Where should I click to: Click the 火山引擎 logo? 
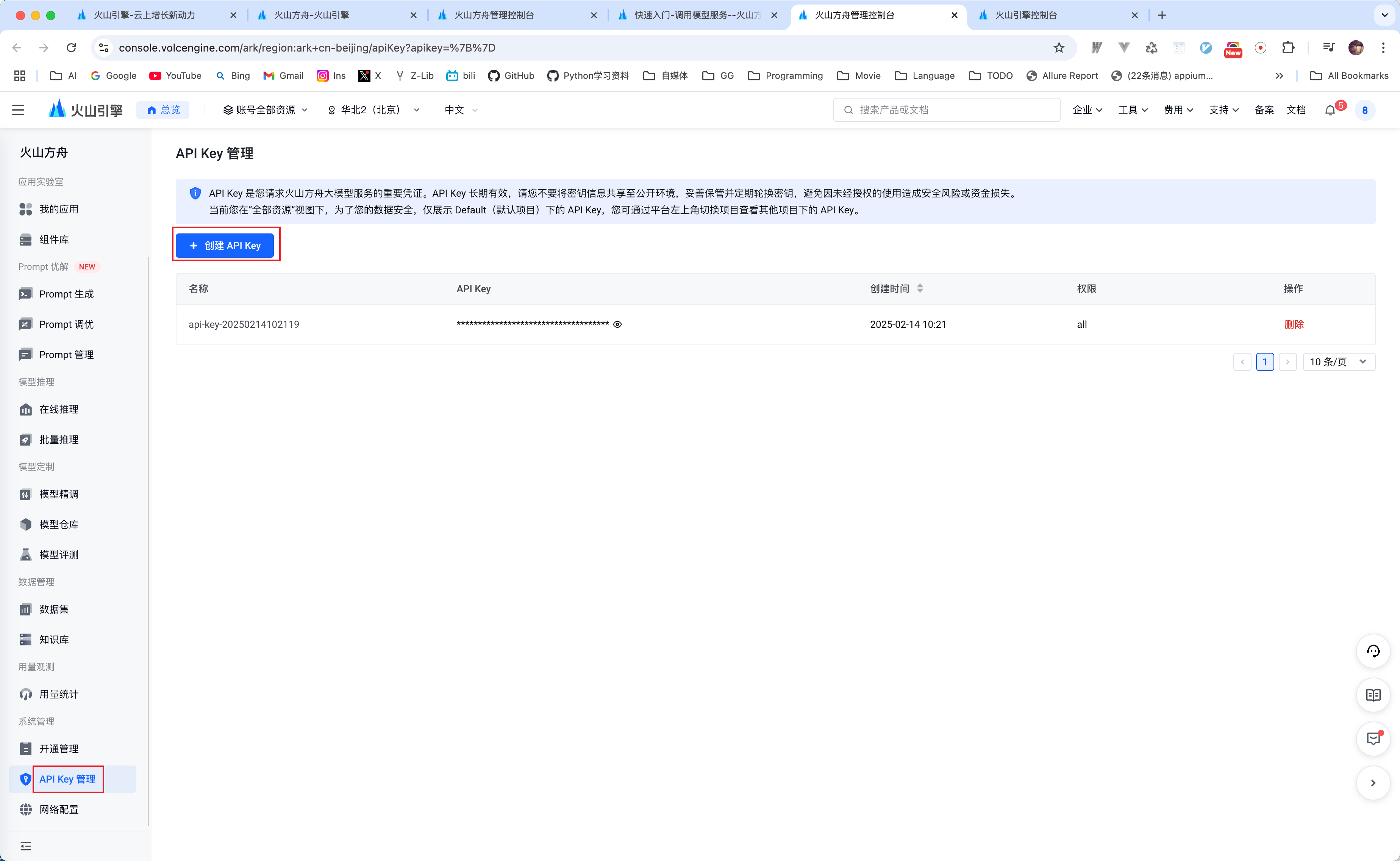coord(85,110)
